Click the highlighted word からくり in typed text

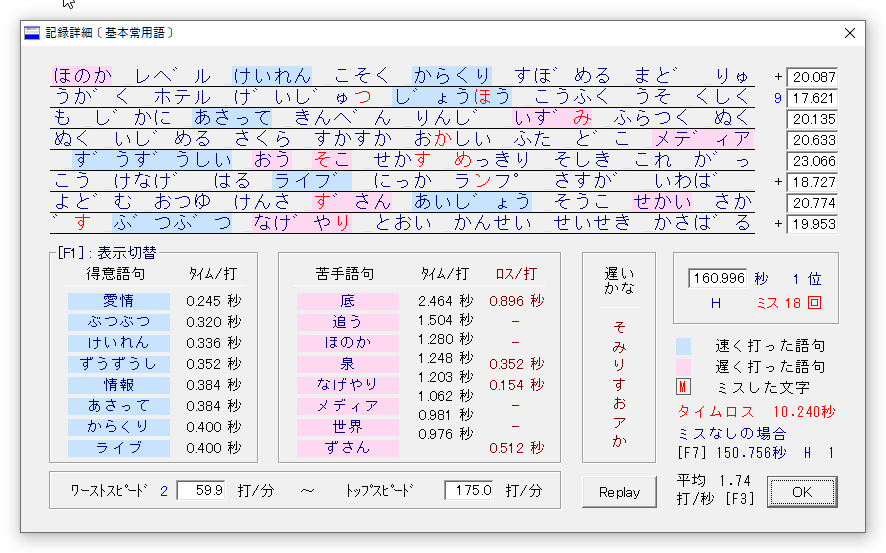(452, 76)
